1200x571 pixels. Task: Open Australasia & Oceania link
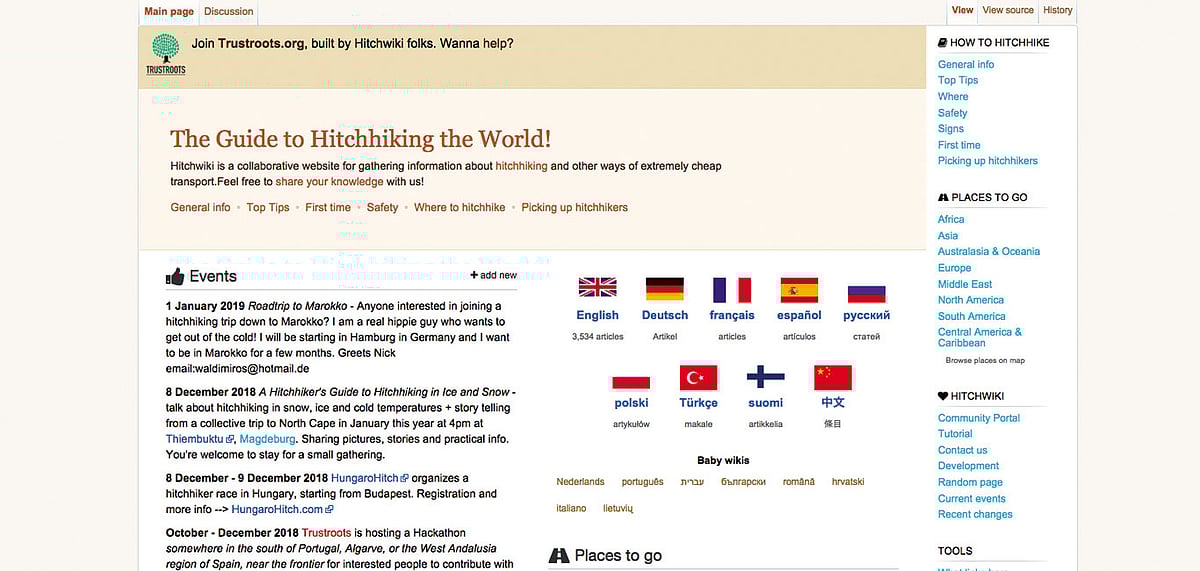pyautogui.click(x=989, y=251)
